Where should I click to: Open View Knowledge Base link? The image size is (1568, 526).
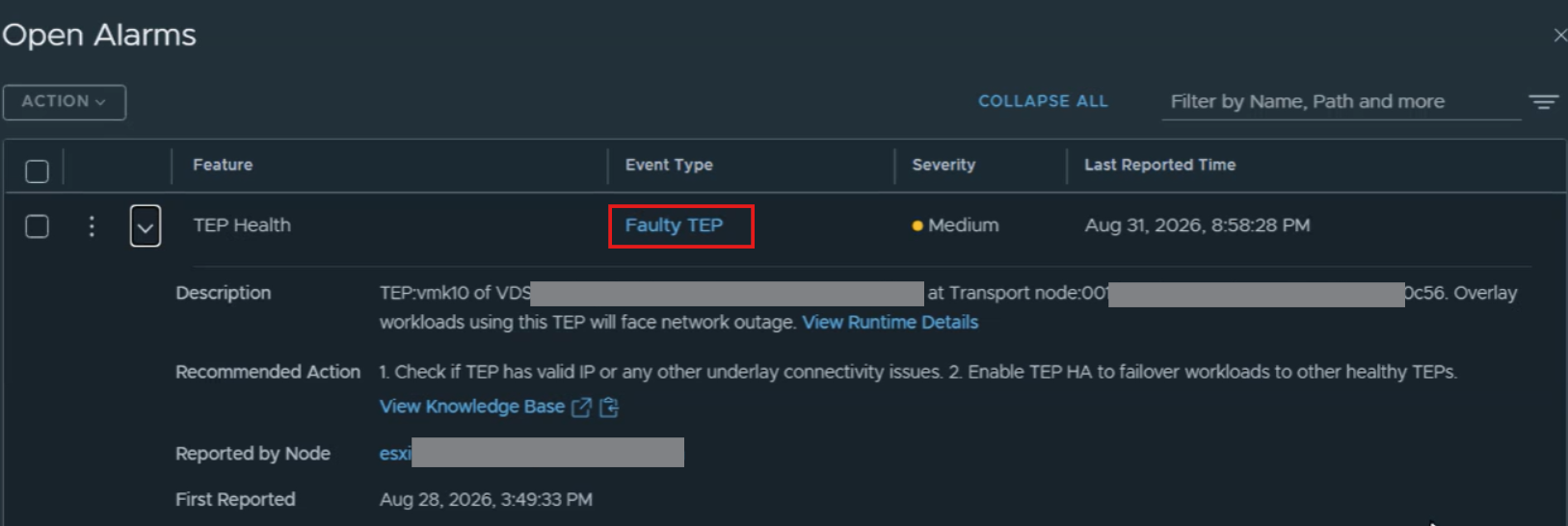pos(472,407)
